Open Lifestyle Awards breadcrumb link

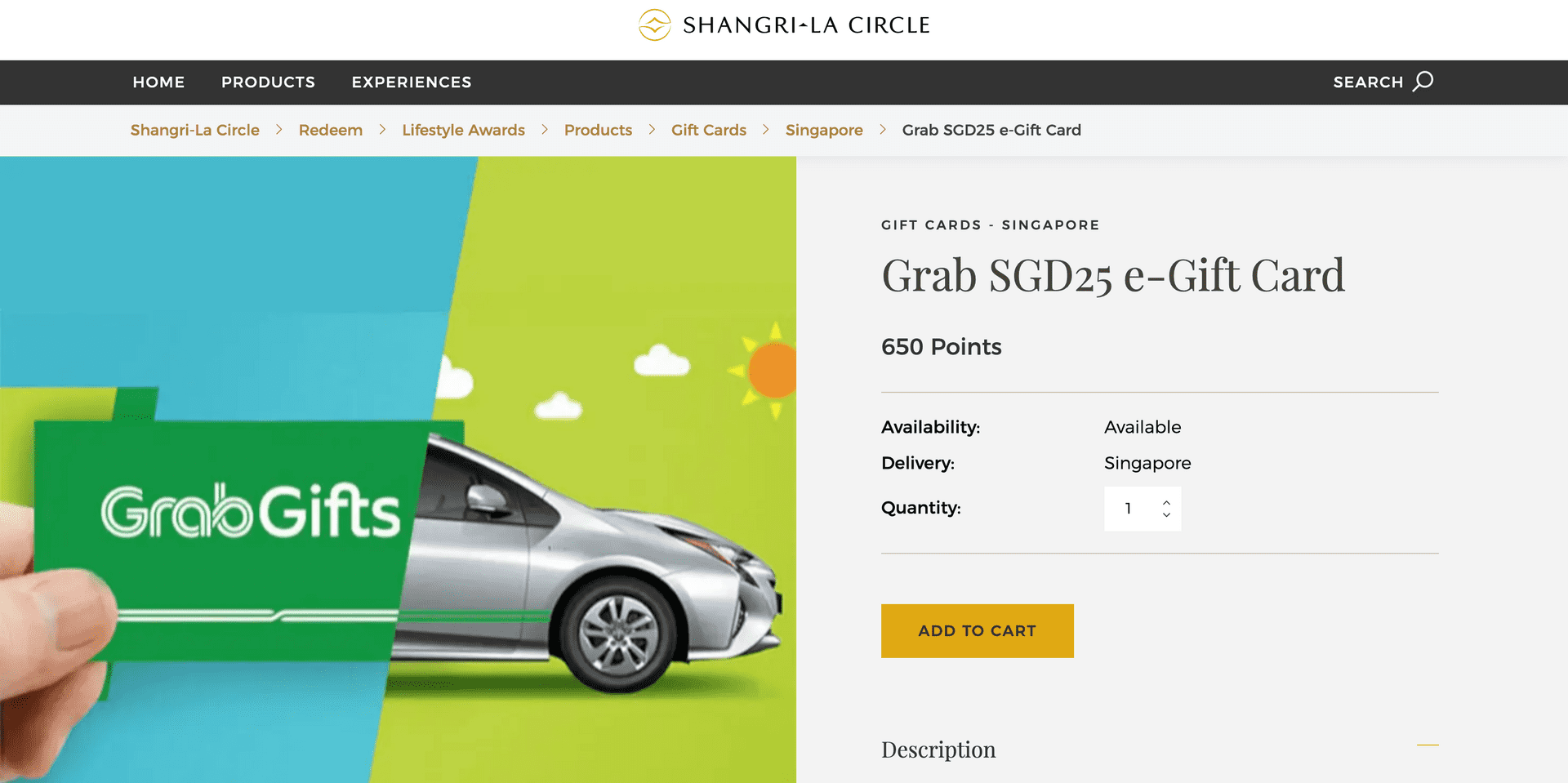[464, 130]
